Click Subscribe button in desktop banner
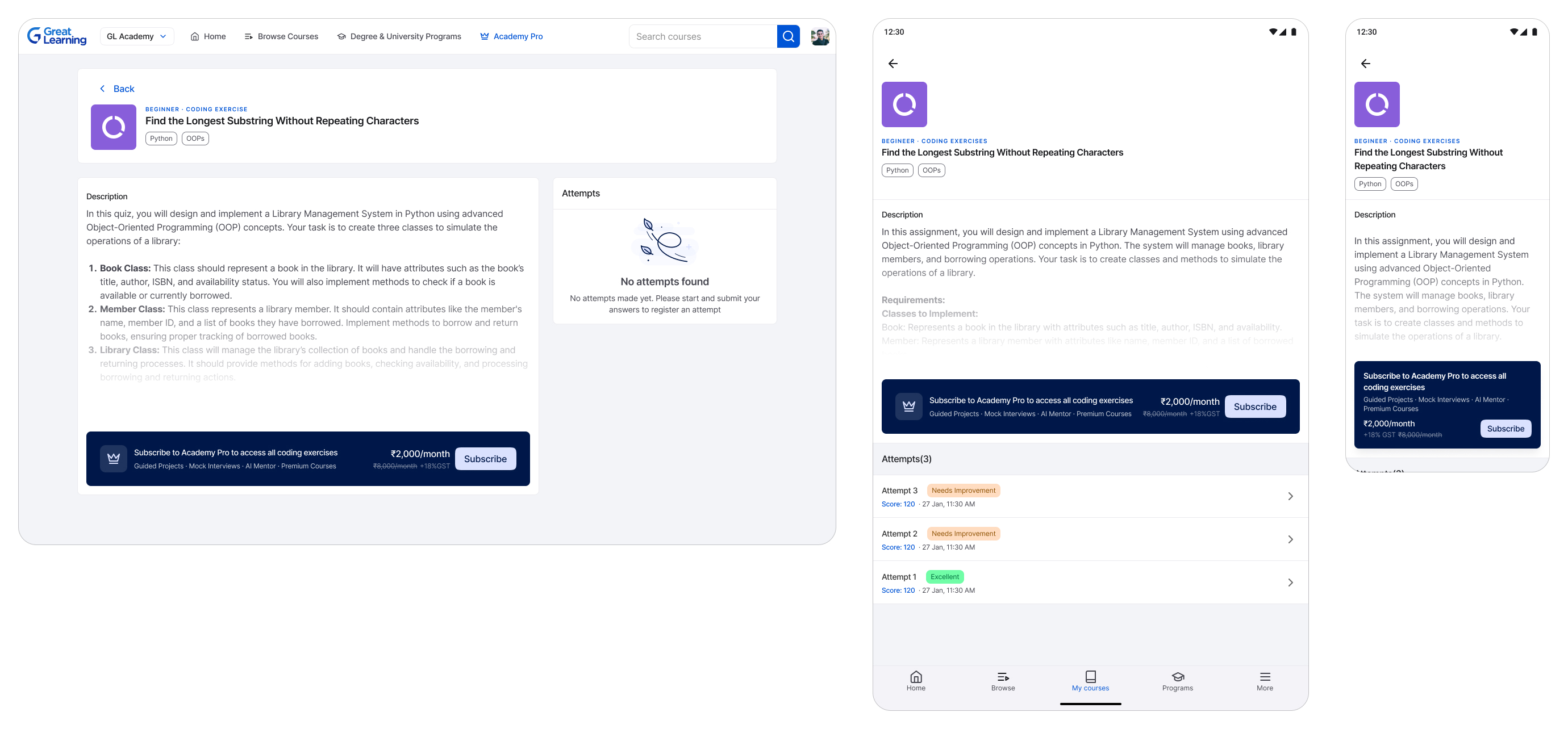This screenshot has width=1568, height=729. 485,459
